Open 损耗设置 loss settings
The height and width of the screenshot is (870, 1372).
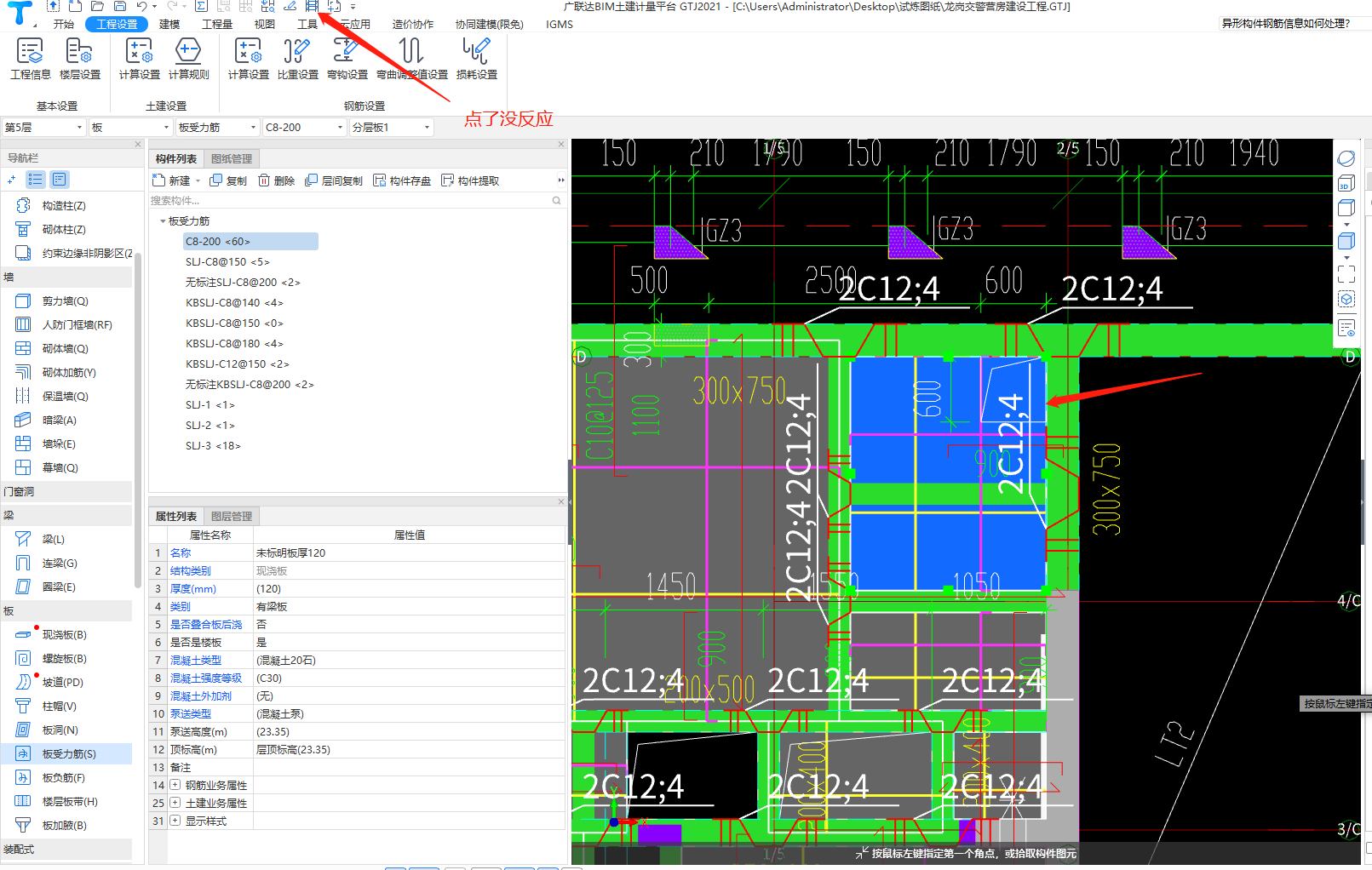pyautogui.click(x=476, y=59)
